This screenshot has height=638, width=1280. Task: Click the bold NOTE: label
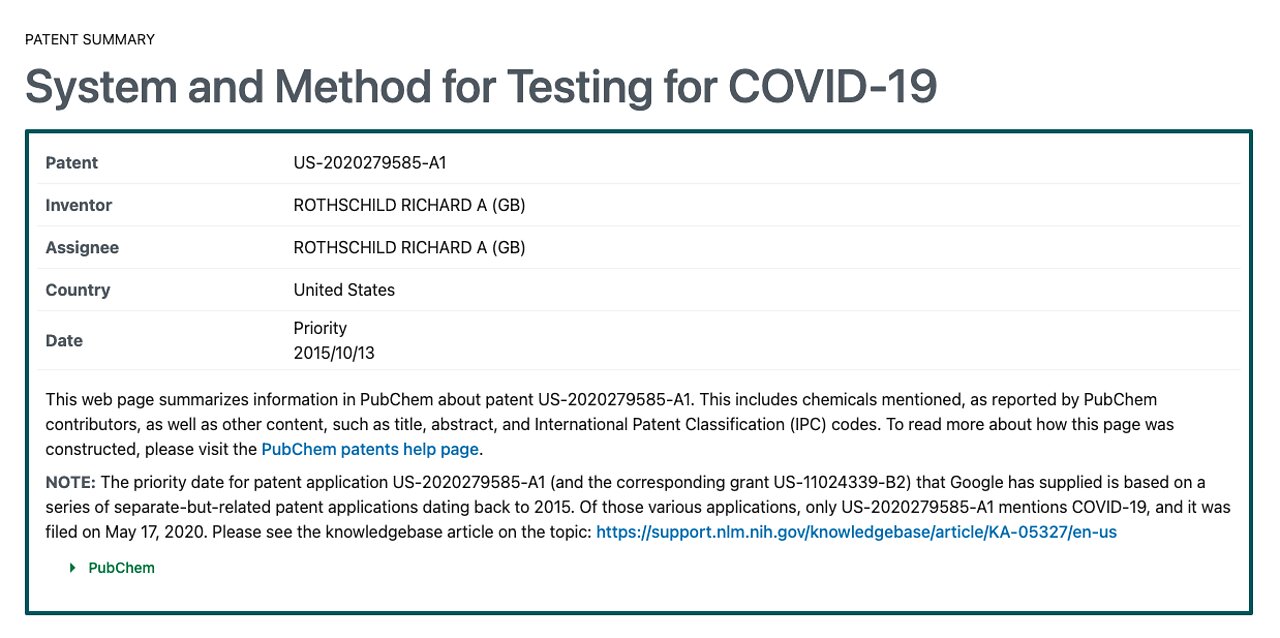(x=71, y=482)
